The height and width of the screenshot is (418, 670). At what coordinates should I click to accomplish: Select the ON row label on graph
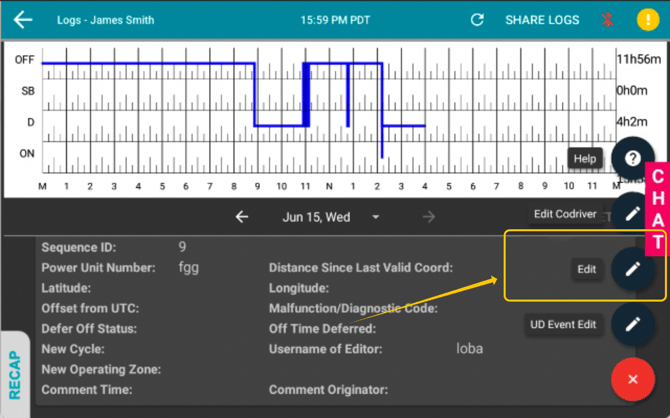tap(26, 153)
